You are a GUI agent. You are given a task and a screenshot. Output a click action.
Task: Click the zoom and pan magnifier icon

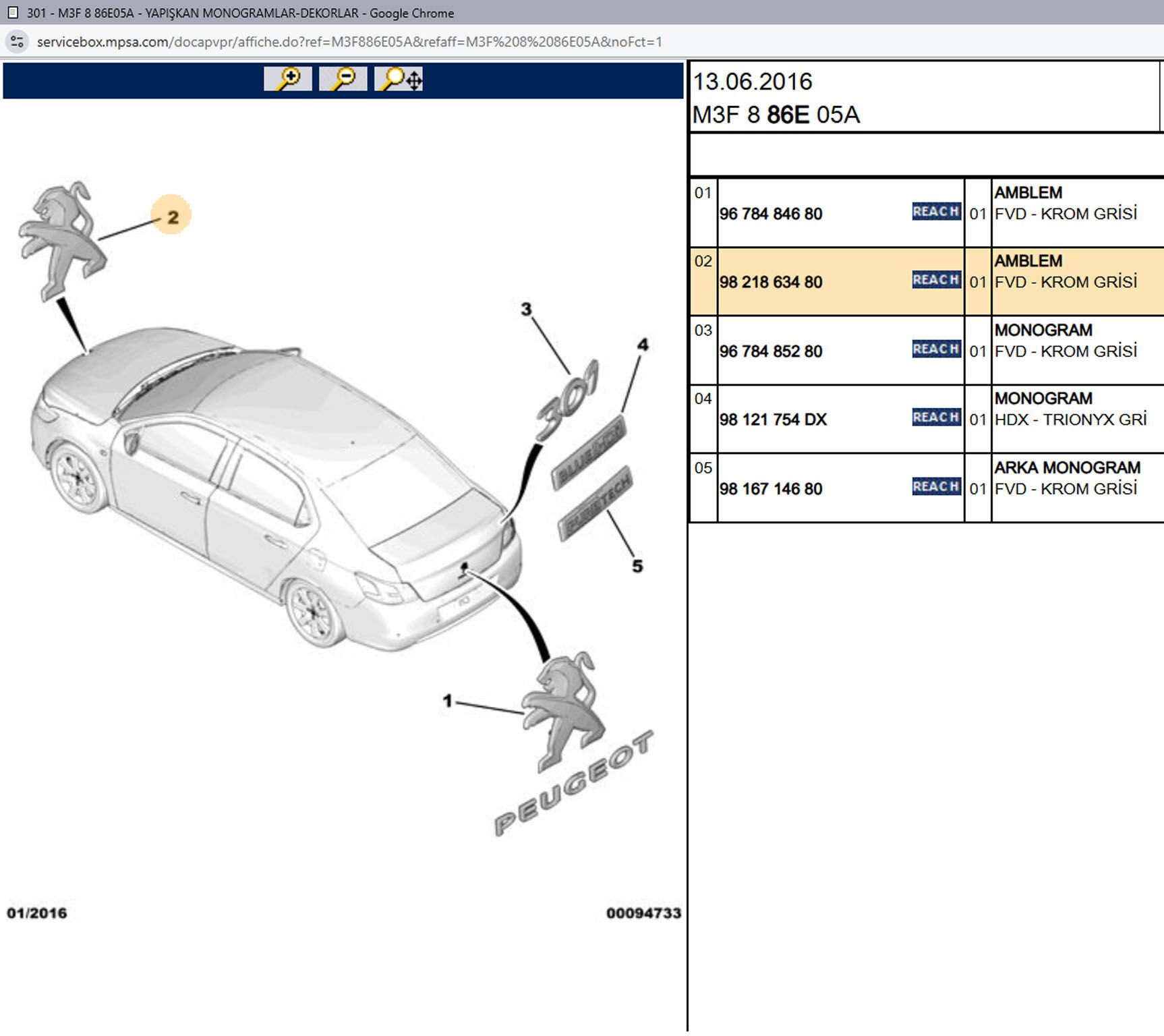click(399, 79)
